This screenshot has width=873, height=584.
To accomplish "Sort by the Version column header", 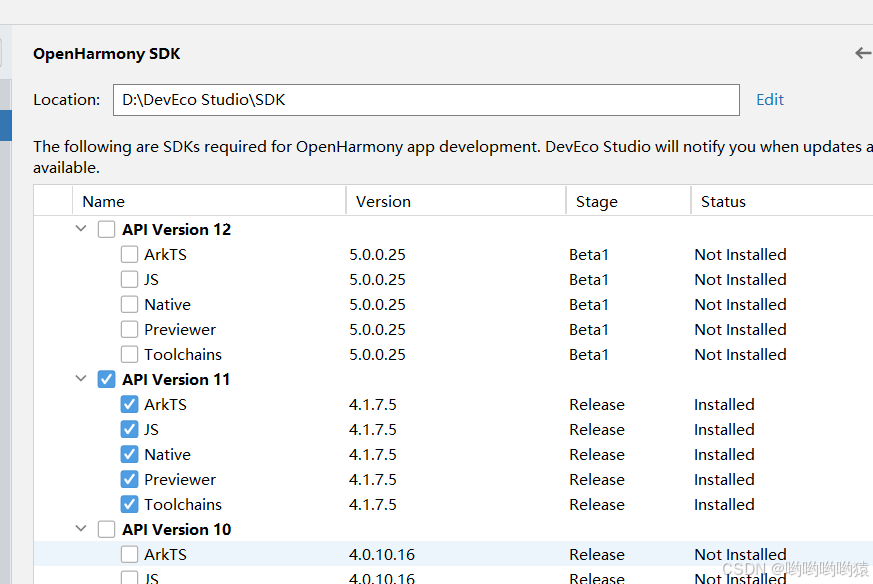I will [383, 202].
